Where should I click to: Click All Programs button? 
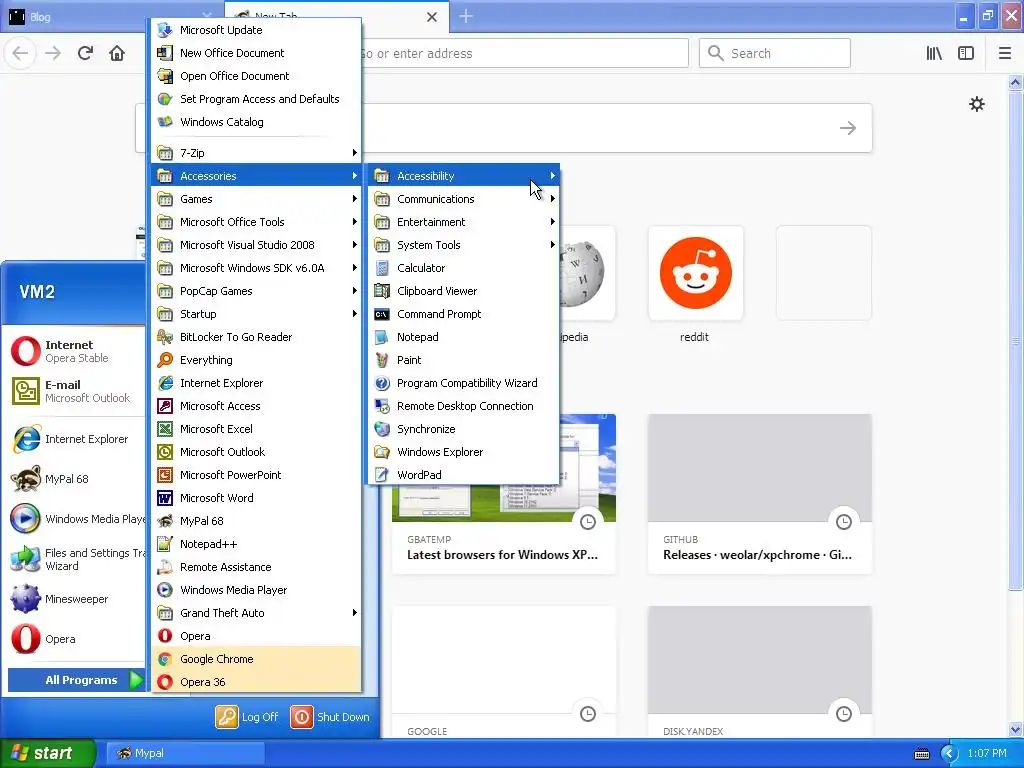click(x=76, y=680)
